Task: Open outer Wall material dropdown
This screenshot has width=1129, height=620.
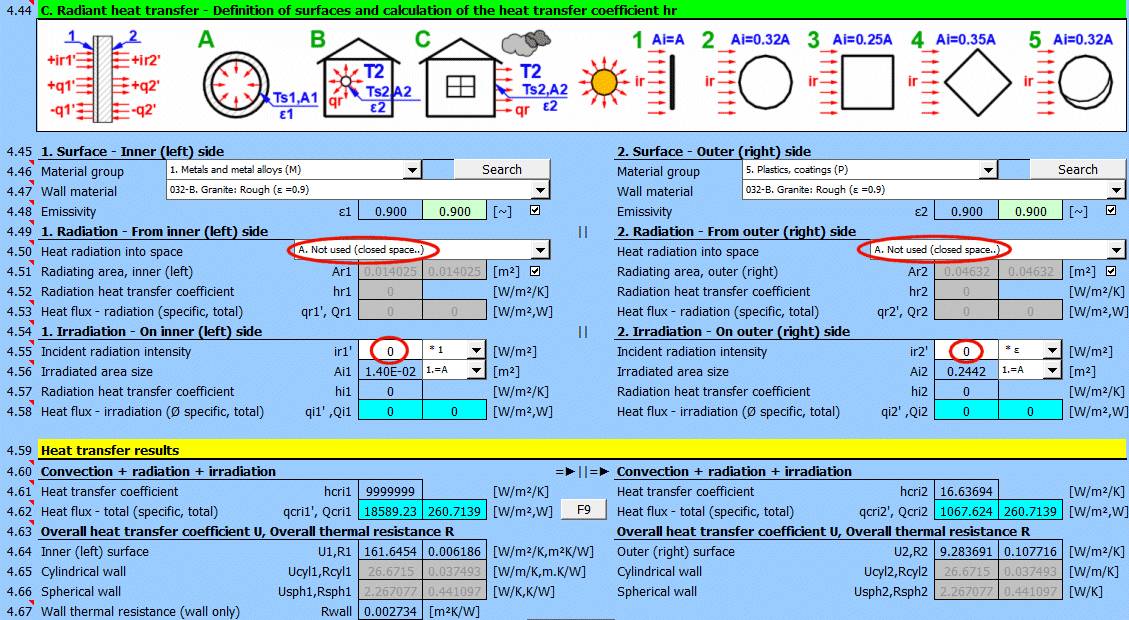Action: (1116, 191)
